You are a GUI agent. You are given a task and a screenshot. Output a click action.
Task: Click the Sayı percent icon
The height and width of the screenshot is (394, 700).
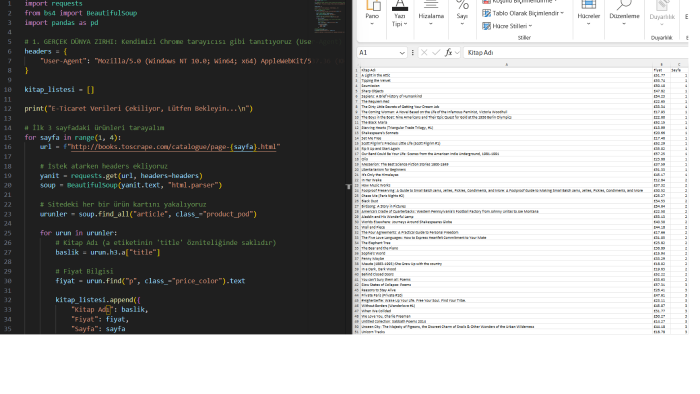[462, 5]
